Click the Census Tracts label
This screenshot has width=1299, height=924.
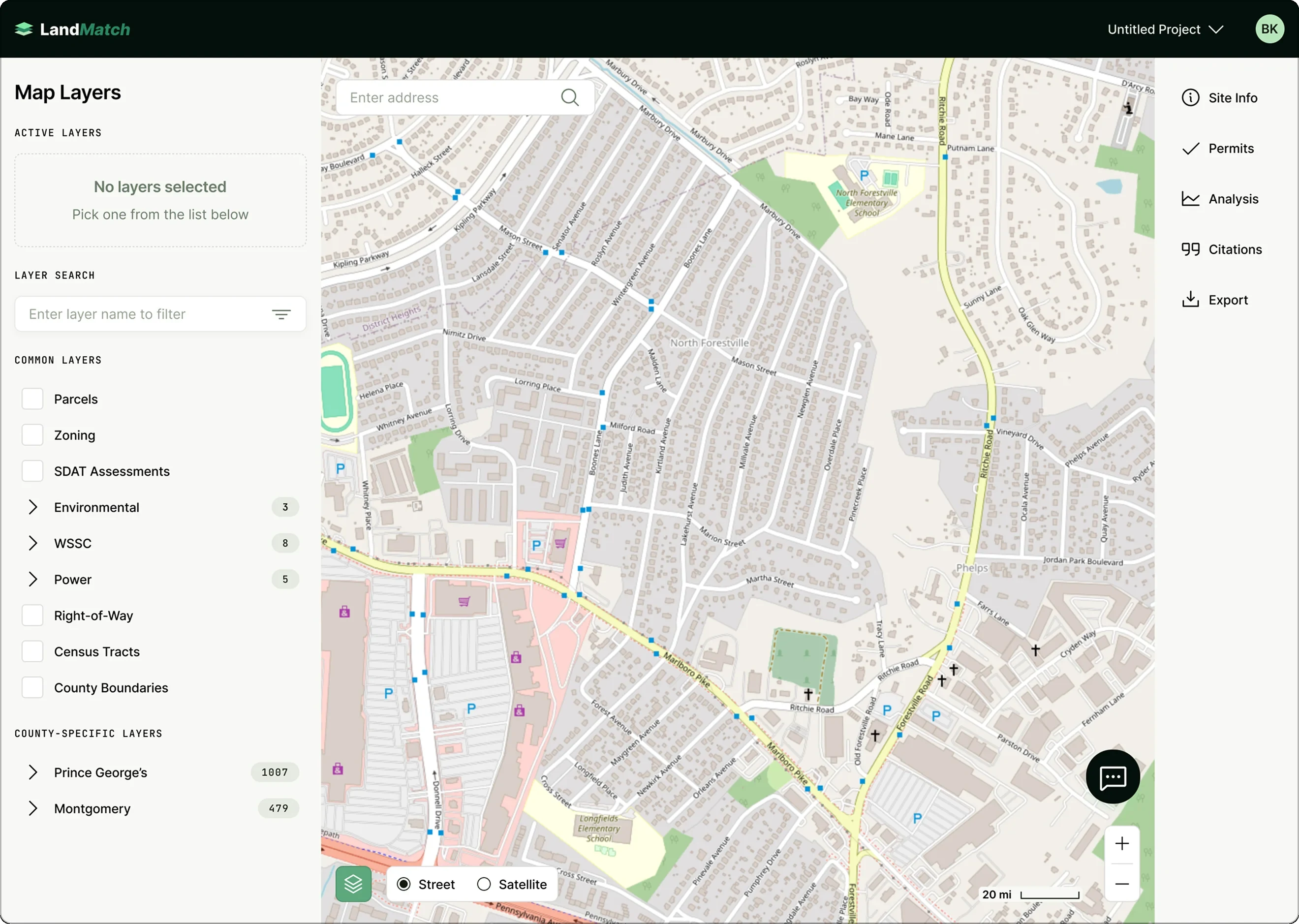[97, 652]
